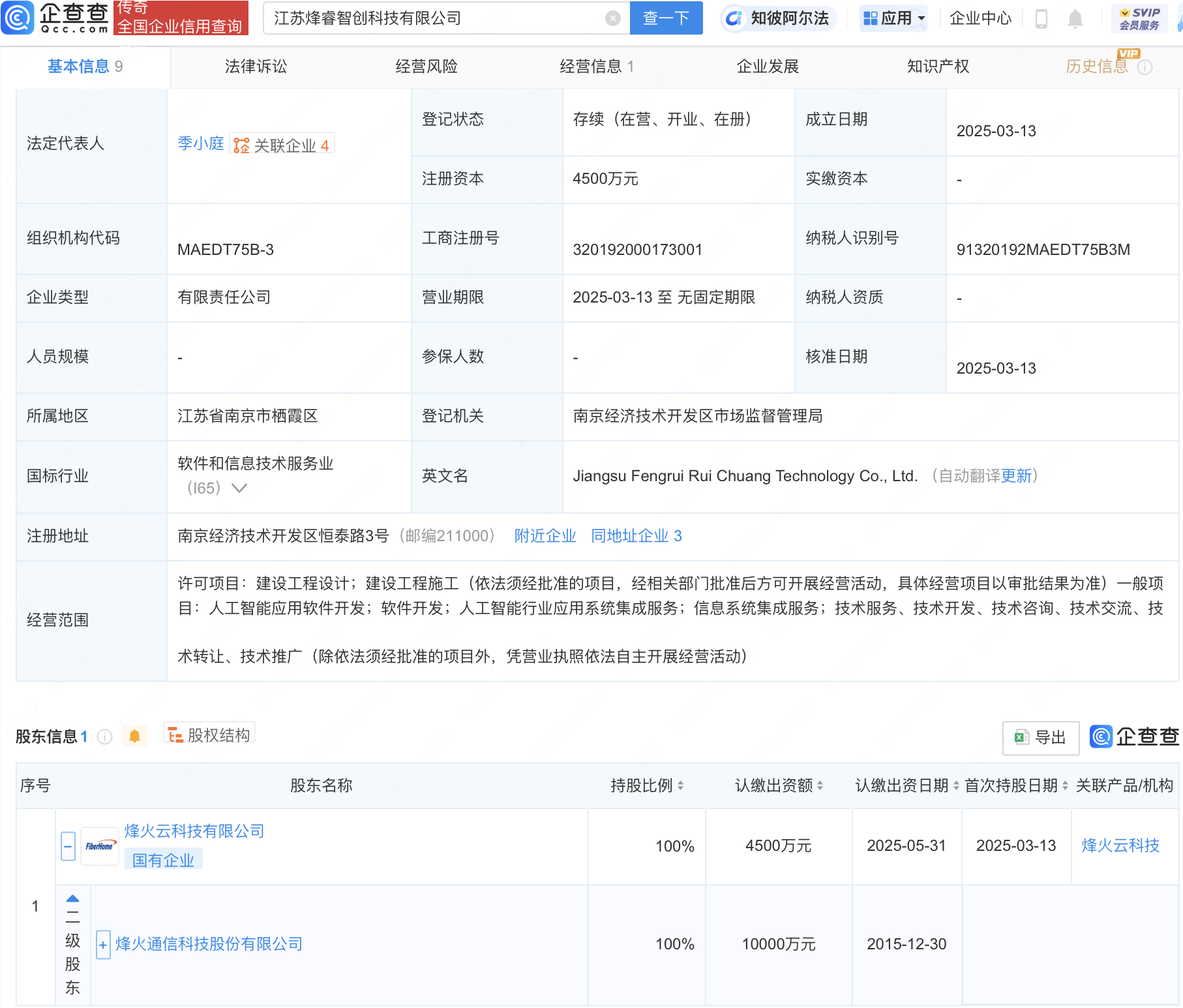1183x1008 pixels.
Task: Click info icon beside 历史信息
Action: (x=1145, y=67)
